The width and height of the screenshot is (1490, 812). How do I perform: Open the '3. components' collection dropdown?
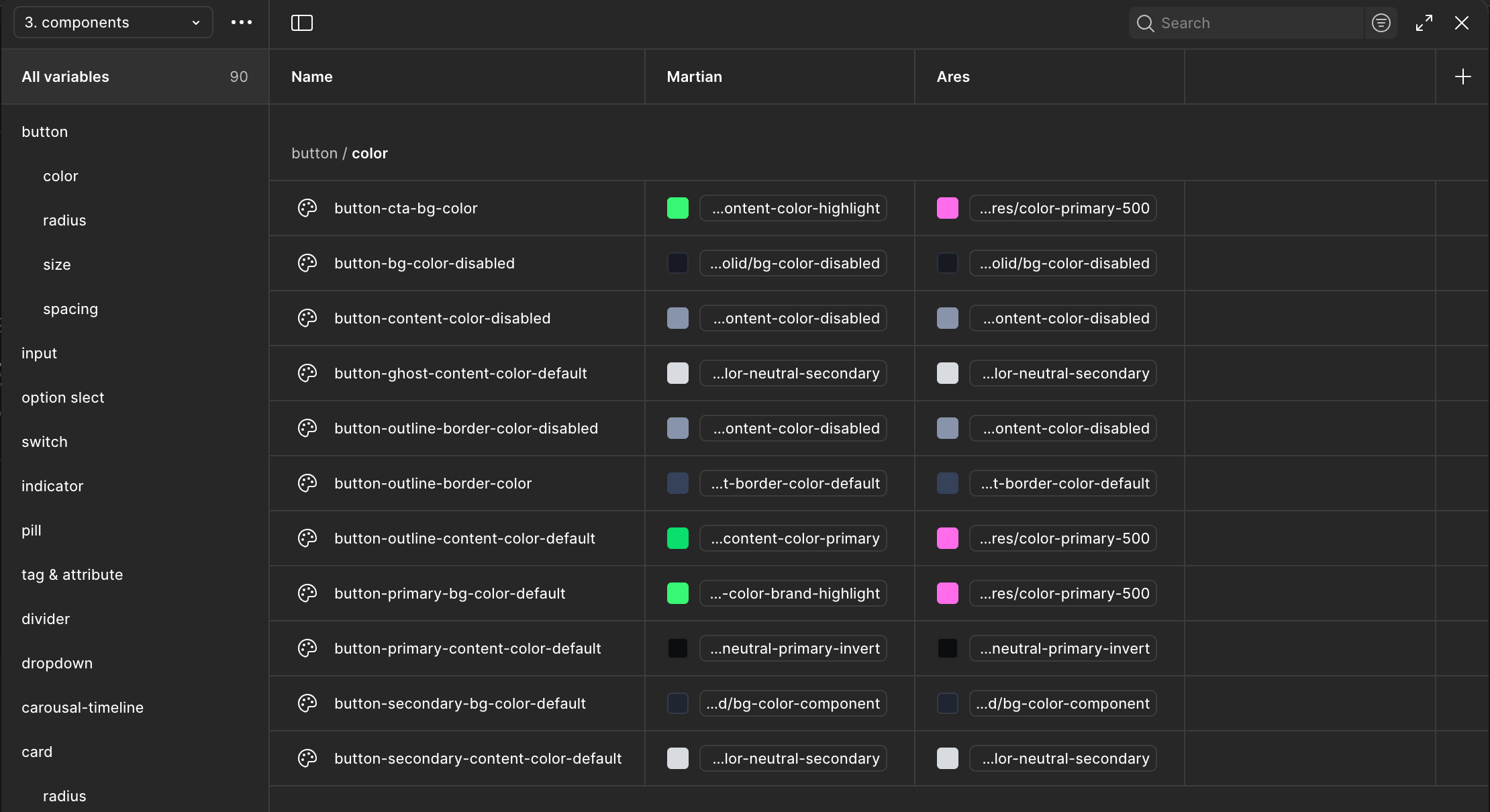click(113, 22)
